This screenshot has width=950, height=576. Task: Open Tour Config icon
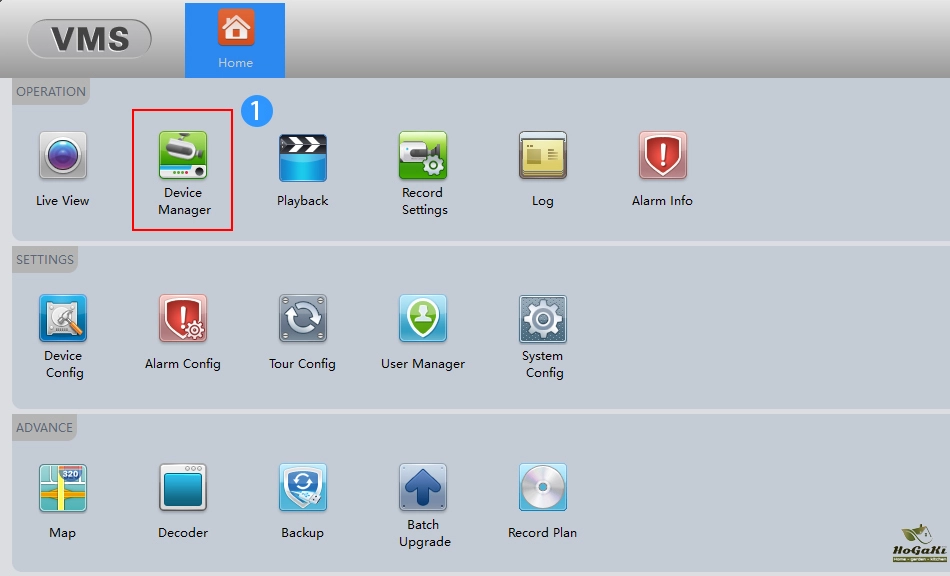[303, 319]
